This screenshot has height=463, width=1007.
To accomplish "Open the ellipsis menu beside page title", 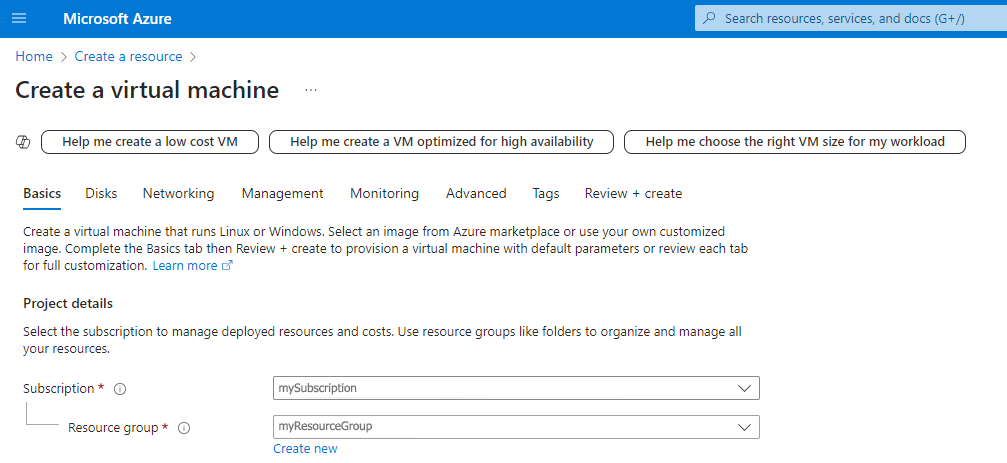I will [311, 90].
